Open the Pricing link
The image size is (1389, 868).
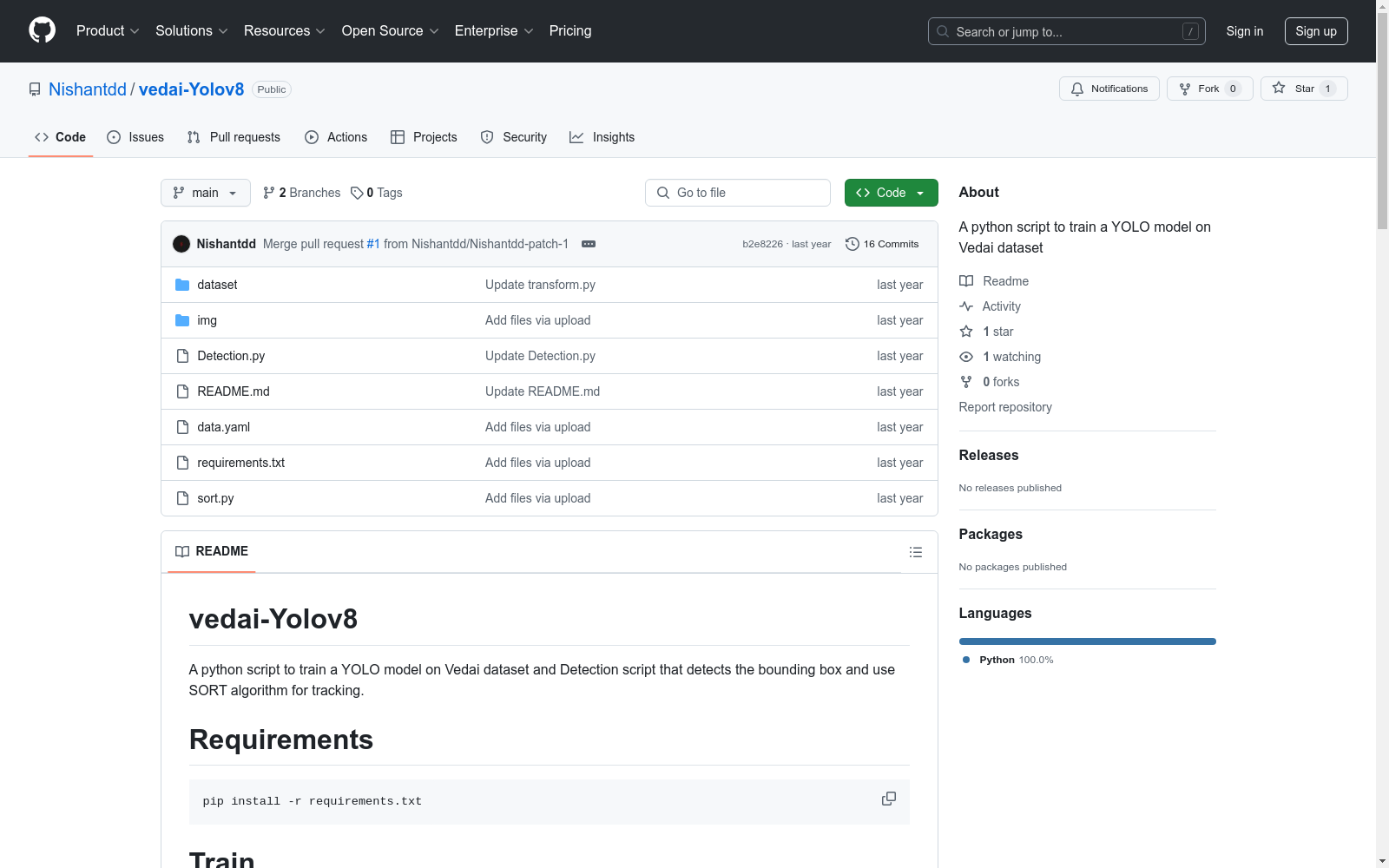pyautogui.click(x=570, y=30)
